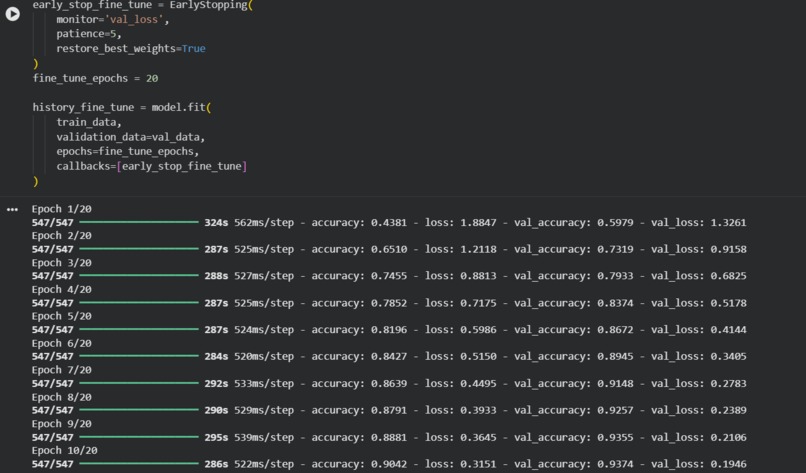Click the Epoch 2/20 output label
The height and width of the screenshot is (473, 806).
point(62,236)
